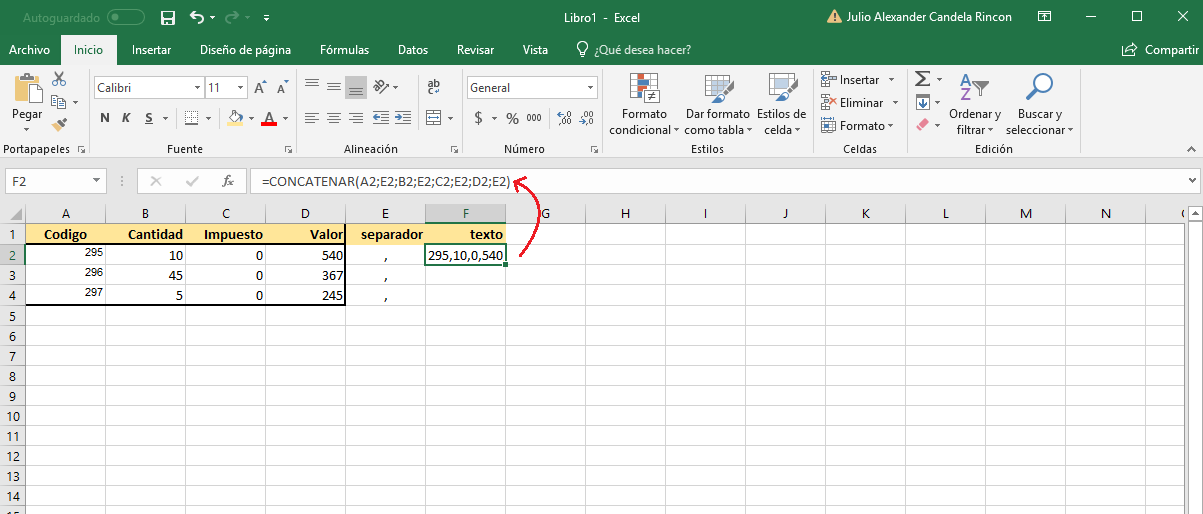Open Formato condicional button
The width and height of the screenshot is (1203, 514).
click(643, 105)
